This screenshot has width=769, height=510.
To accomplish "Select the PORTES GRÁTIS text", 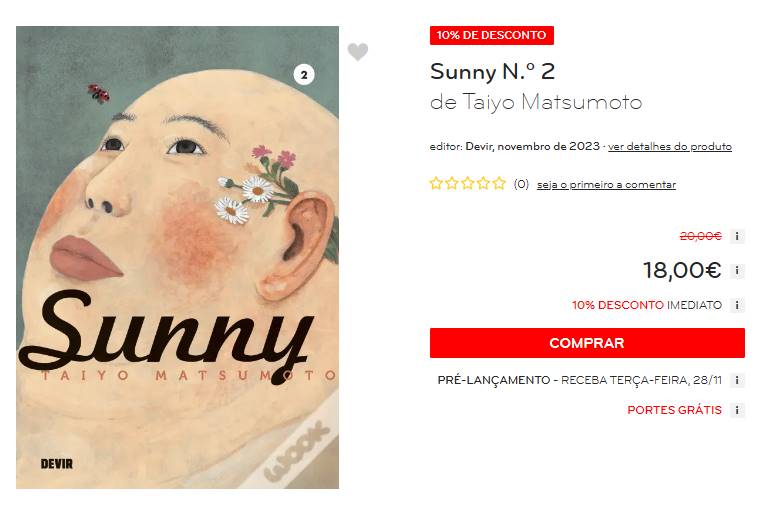I will click(674, 410).
